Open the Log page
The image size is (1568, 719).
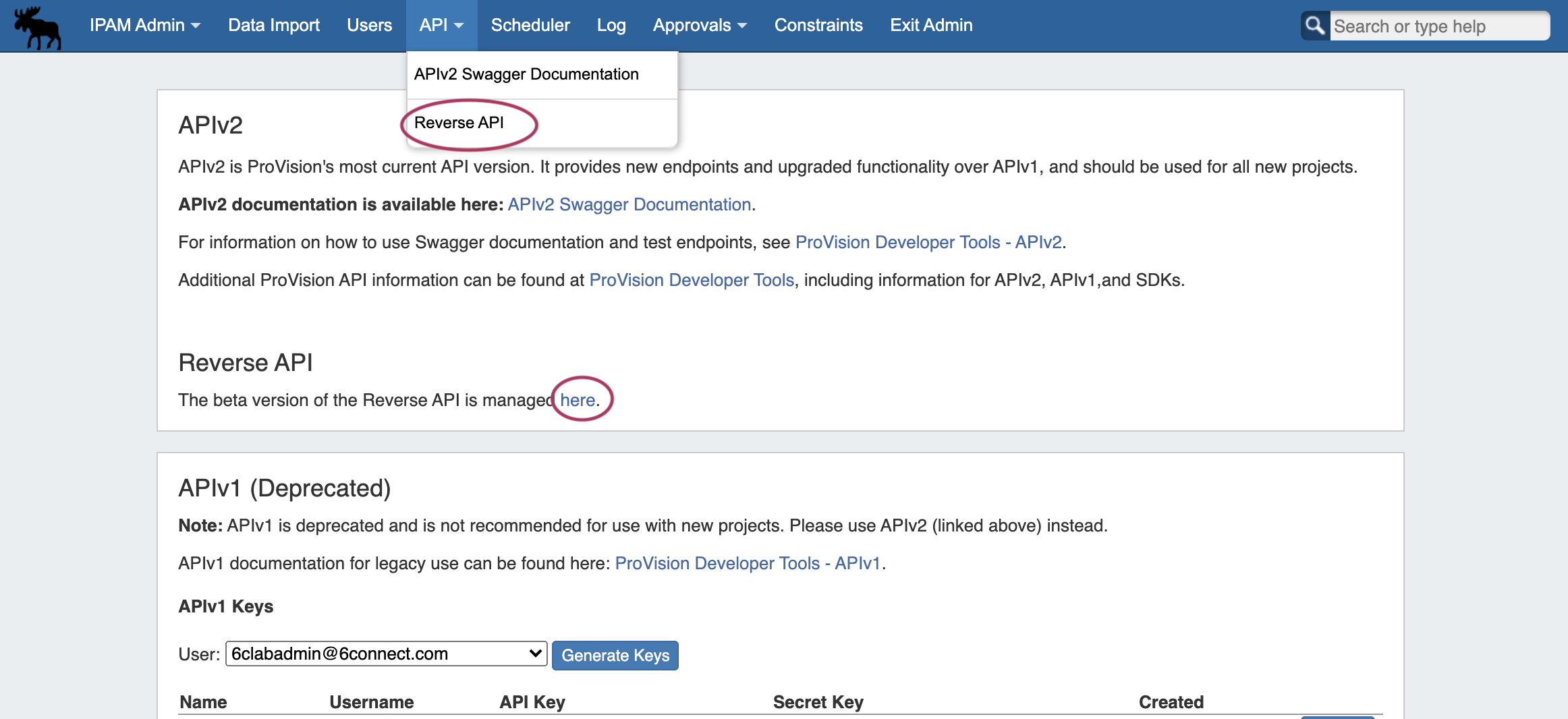point(611,26)
